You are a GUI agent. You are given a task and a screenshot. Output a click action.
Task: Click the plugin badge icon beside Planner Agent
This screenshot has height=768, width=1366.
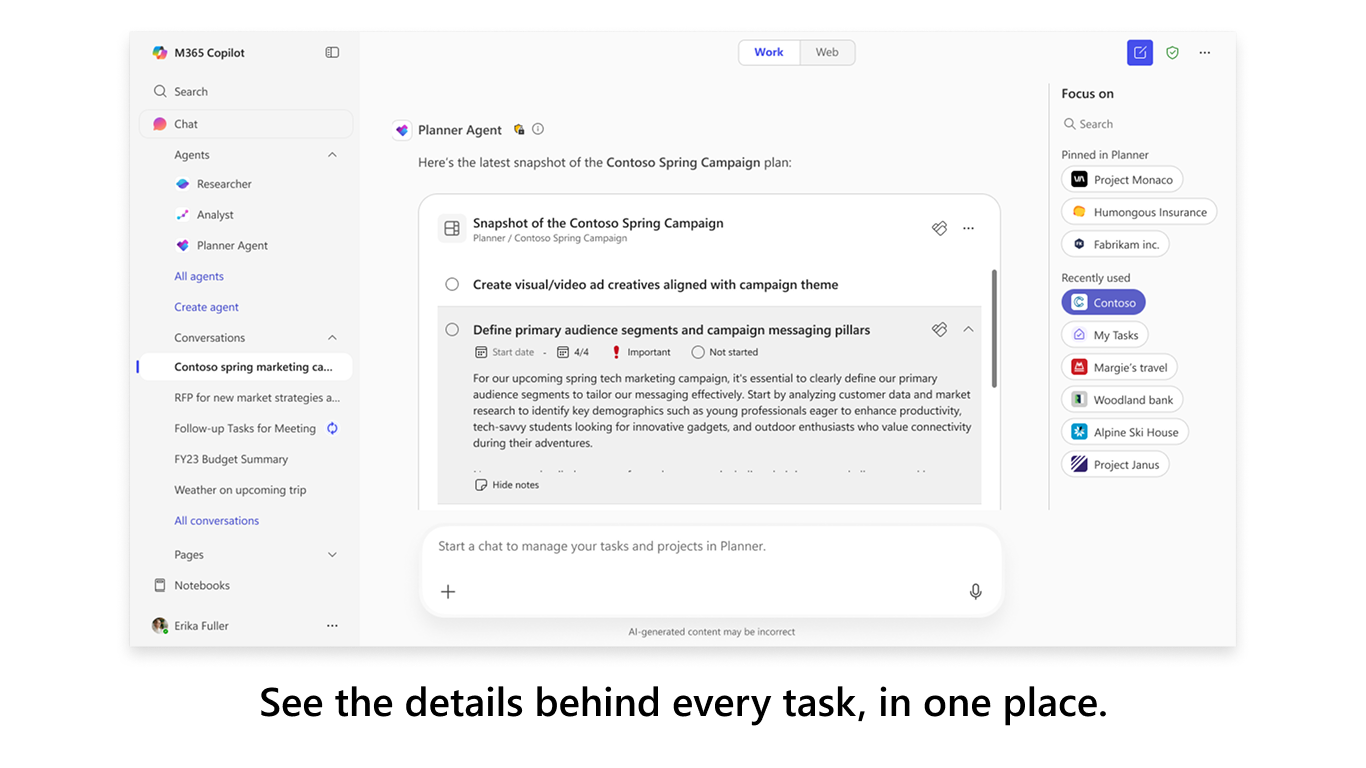coord(519,129)
